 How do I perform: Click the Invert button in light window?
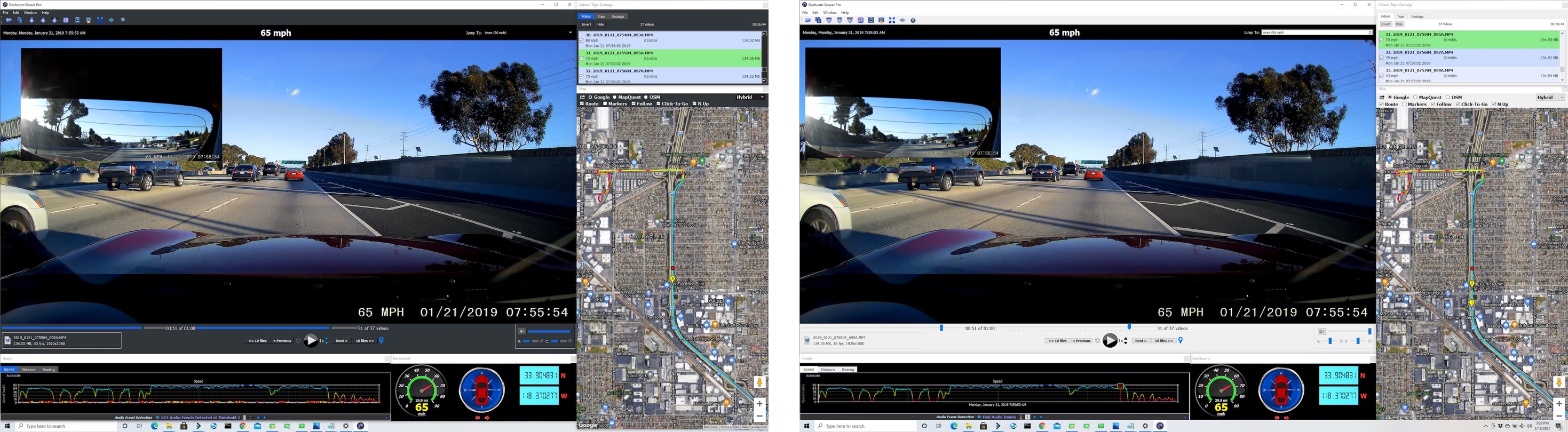(x=1386, y=25)
